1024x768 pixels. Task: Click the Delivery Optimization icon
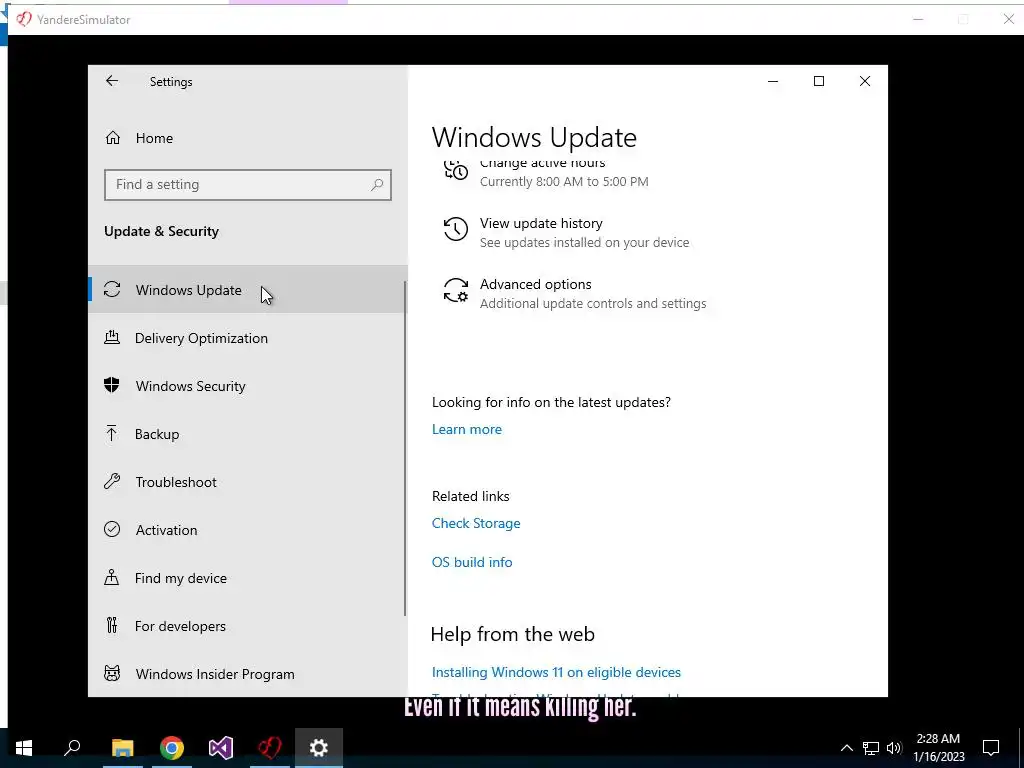point(112,338)
